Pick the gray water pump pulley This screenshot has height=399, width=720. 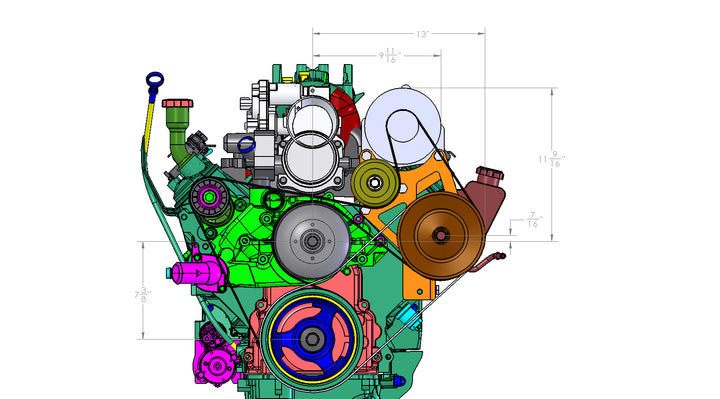pyautogui.click(x=312, y=241)
